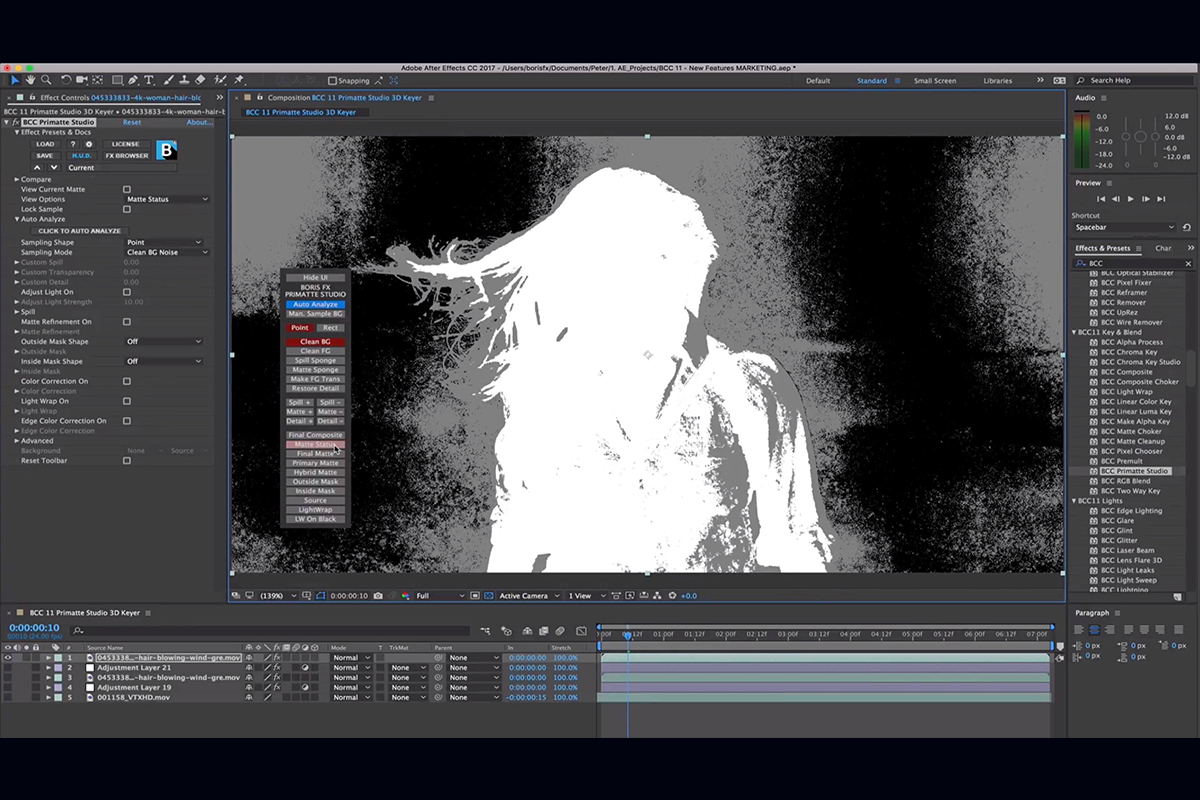Jump to first frame in Preview panel

pyautogui.click(x=1101, y=199)
